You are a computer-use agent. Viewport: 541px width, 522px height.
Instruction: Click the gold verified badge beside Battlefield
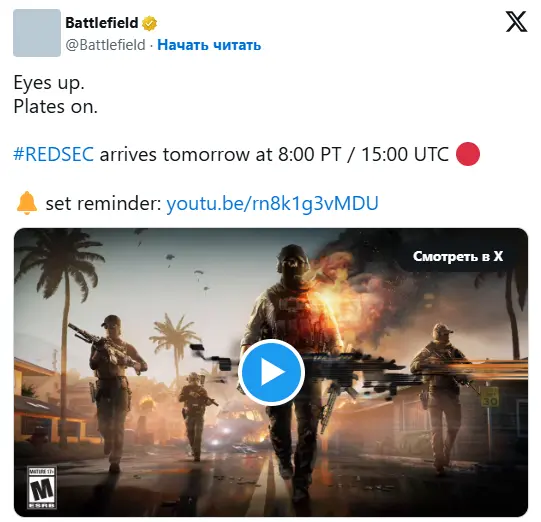click(149, 23)
